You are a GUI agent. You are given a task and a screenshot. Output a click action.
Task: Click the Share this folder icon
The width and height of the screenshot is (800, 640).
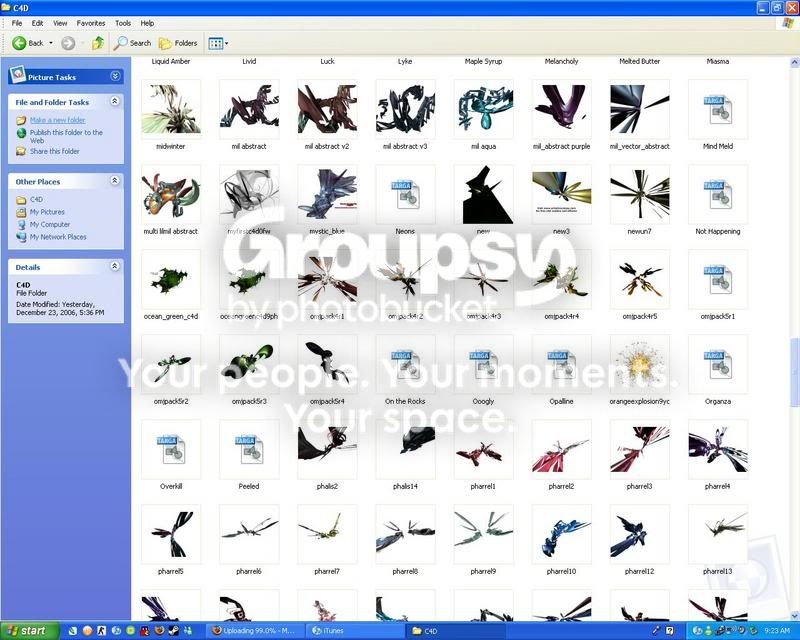21,151
